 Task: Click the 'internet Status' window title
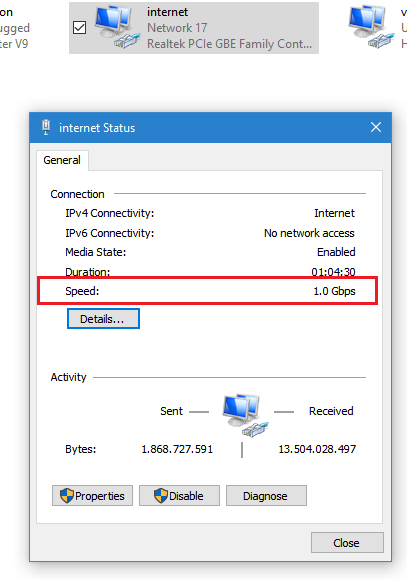click(x=97, y=128)
